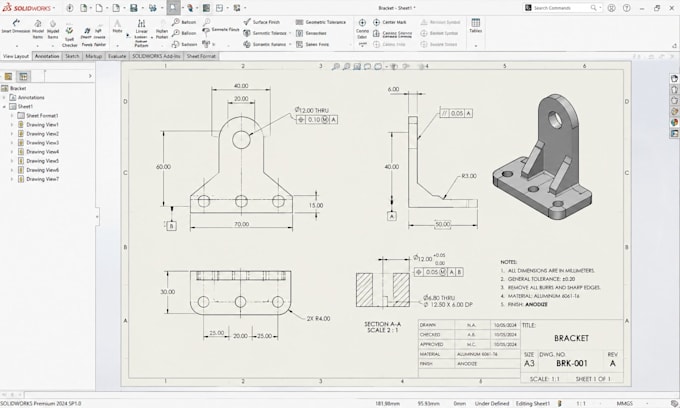
Task: Collapse the ribbon using the corner arrow
Action: click(x=674, y=46)
